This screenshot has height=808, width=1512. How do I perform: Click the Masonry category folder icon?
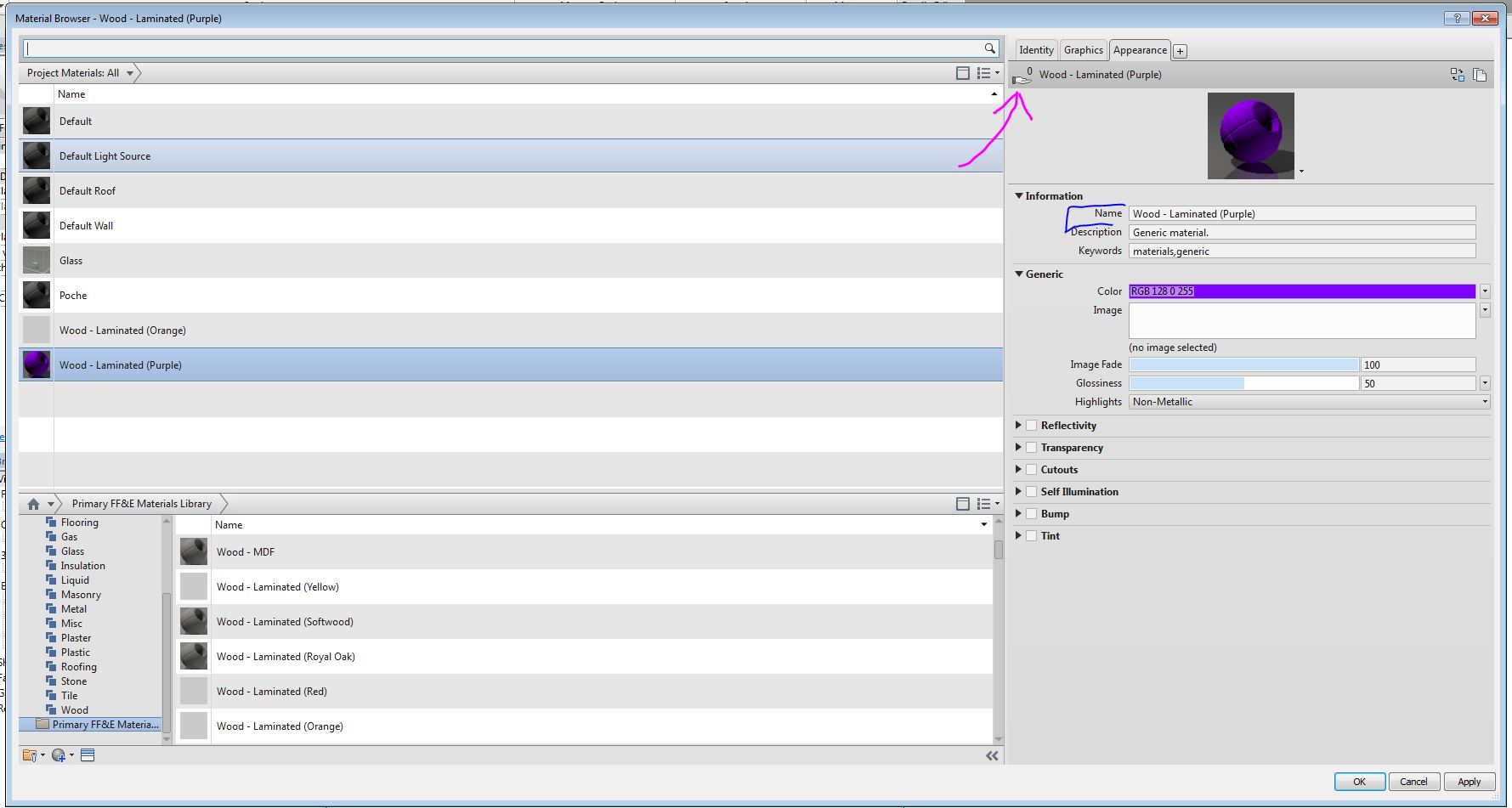51,595
